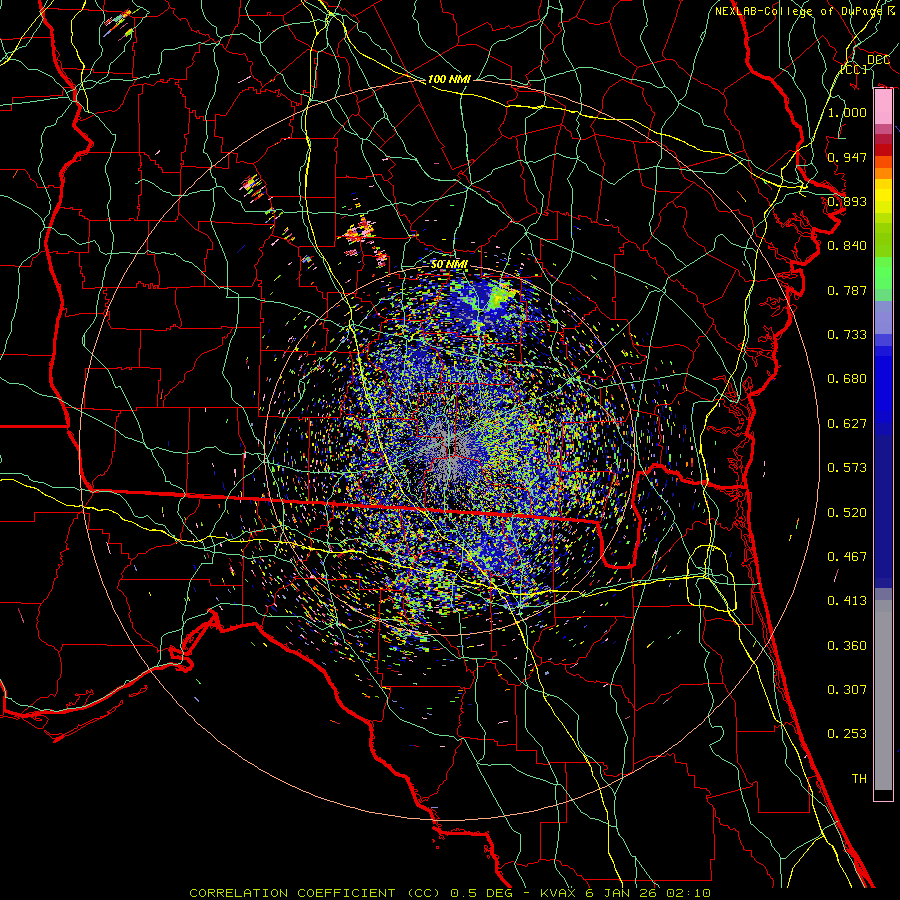Click the TH threshold label on the scale
900x900 pixels.
point(859,779)
